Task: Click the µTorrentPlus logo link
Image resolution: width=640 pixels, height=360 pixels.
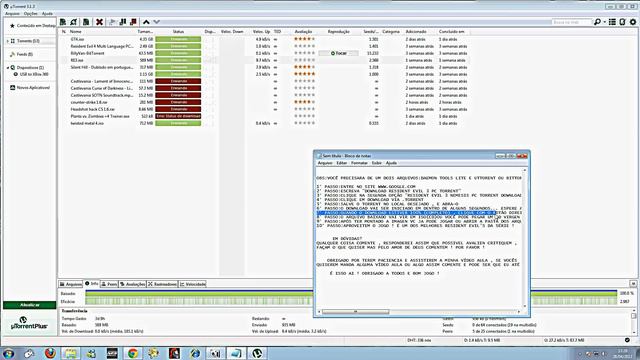Action: coord(29,323)
